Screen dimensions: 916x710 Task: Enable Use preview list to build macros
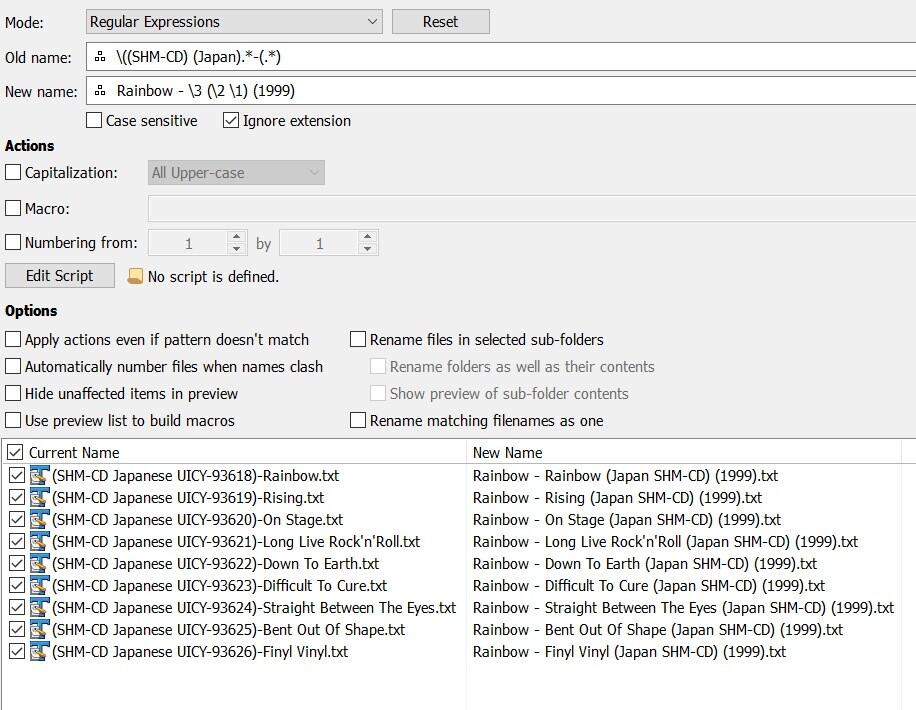point(13,420)
